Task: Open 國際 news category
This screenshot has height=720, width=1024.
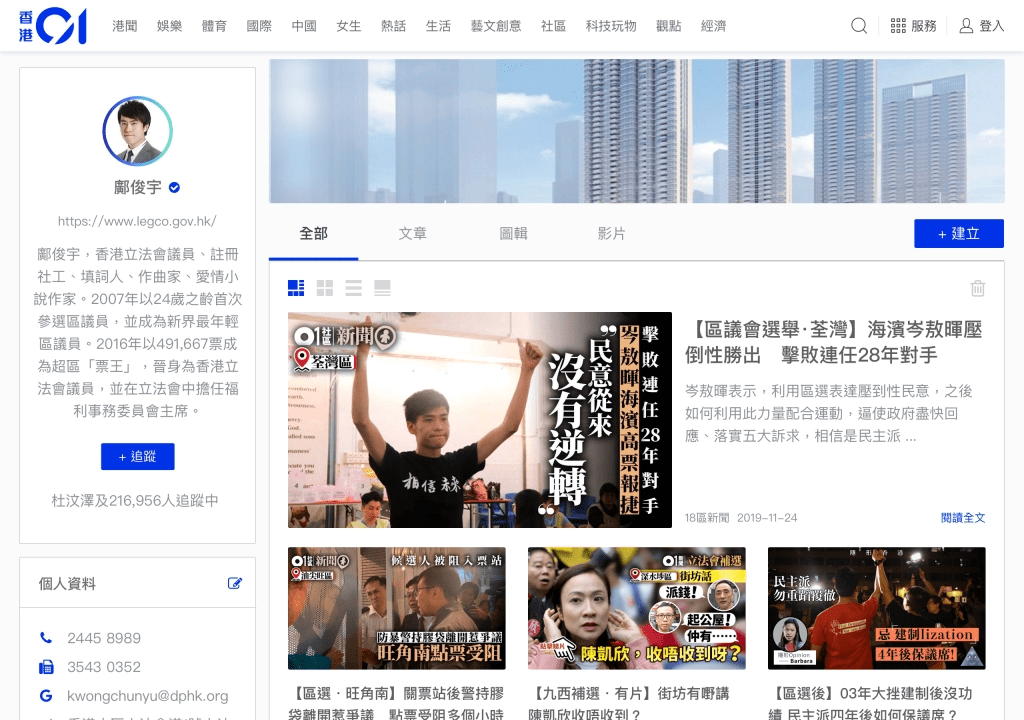Action: 259,26
